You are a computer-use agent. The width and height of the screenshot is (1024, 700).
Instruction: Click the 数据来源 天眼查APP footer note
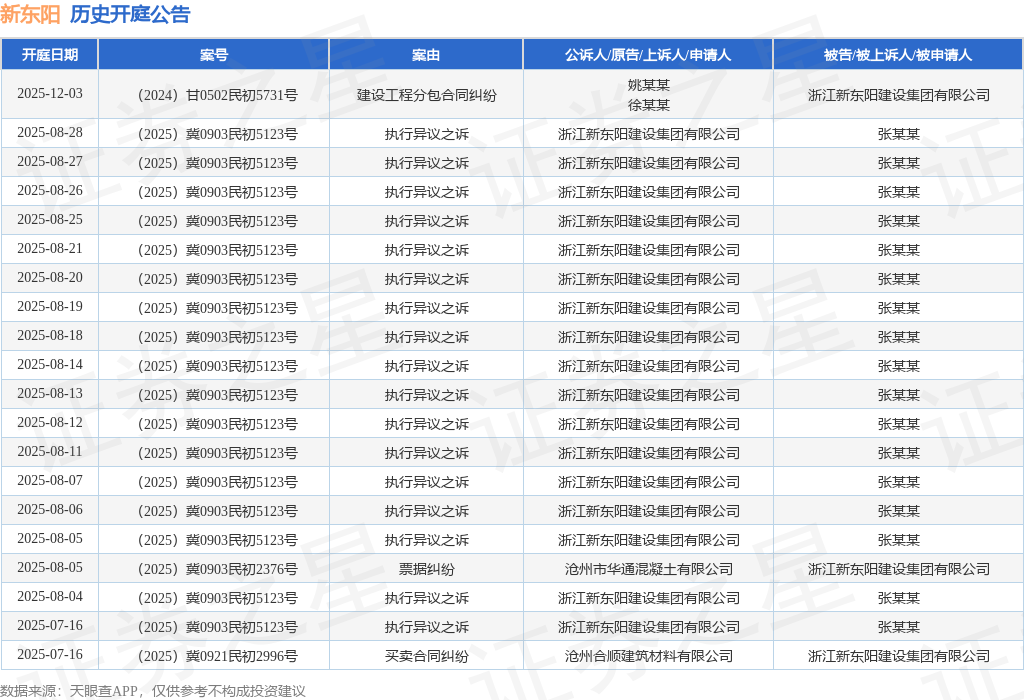pyautogui.click(x=152, y=691)
